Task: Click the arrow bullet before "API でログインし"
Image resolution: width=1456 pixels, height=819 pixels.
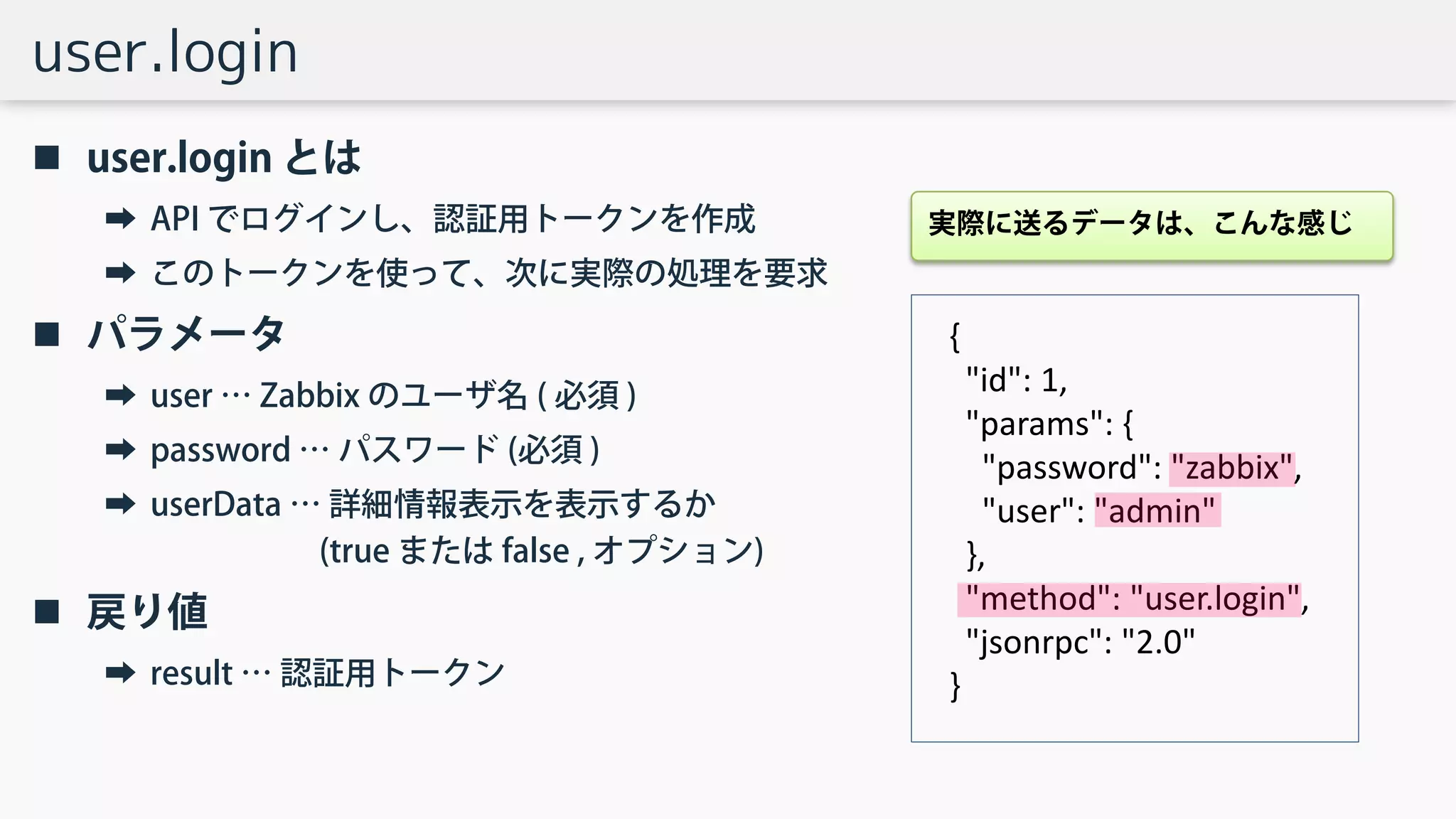Action: (120, 218)
